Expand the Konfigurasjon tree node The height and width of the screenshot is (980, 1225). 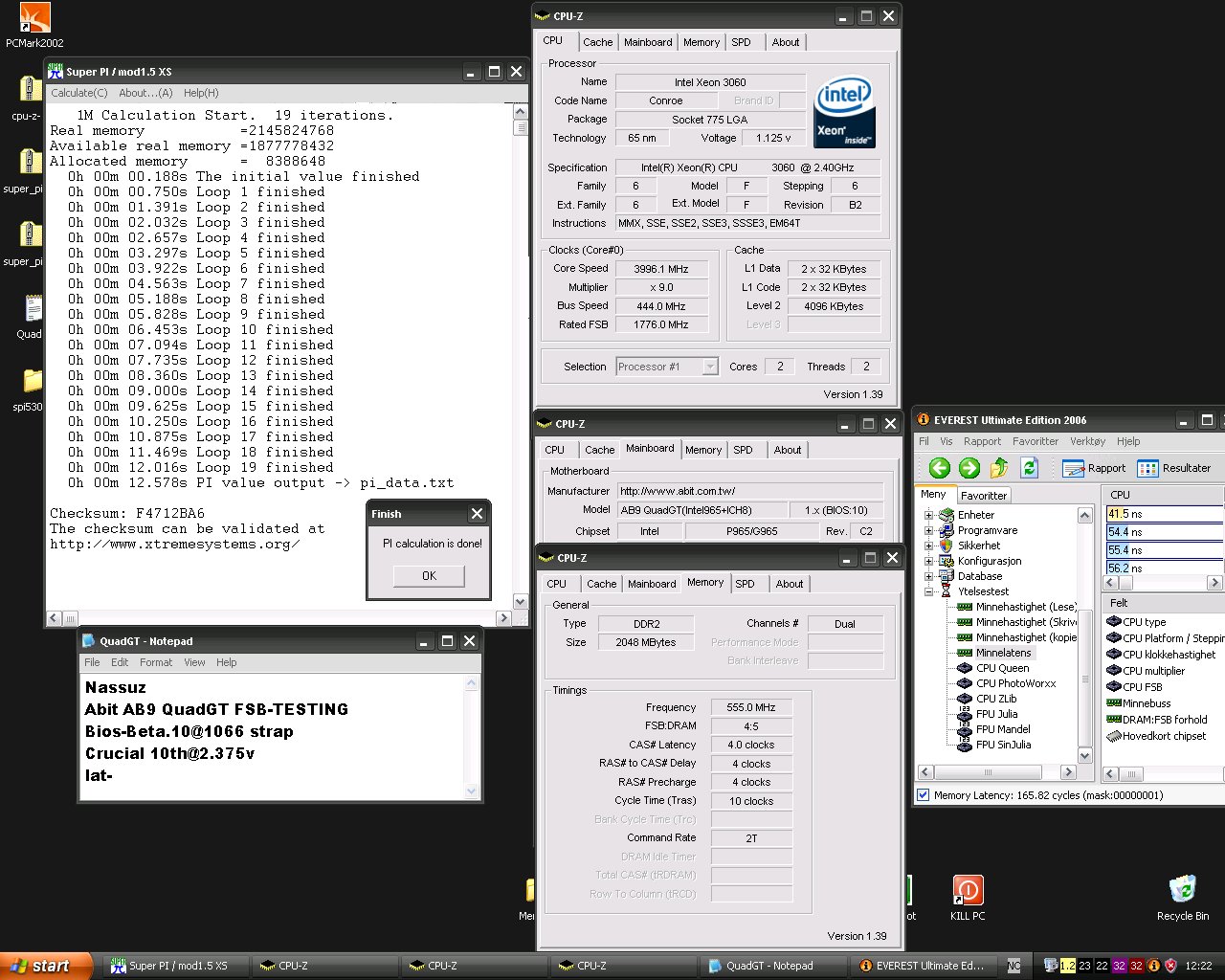(x=928, y=561)
